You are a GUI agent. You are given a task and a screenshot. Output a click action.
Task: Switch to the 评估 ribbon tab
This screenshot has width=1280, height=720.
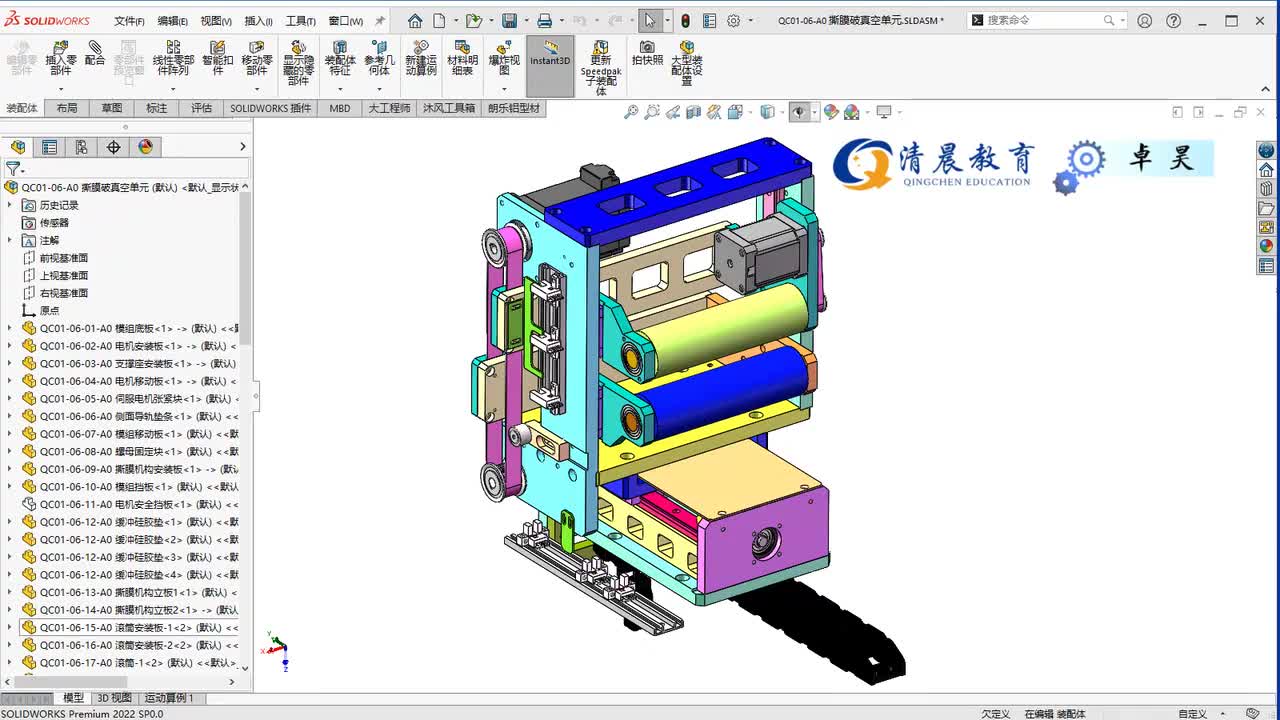(202, 108)
